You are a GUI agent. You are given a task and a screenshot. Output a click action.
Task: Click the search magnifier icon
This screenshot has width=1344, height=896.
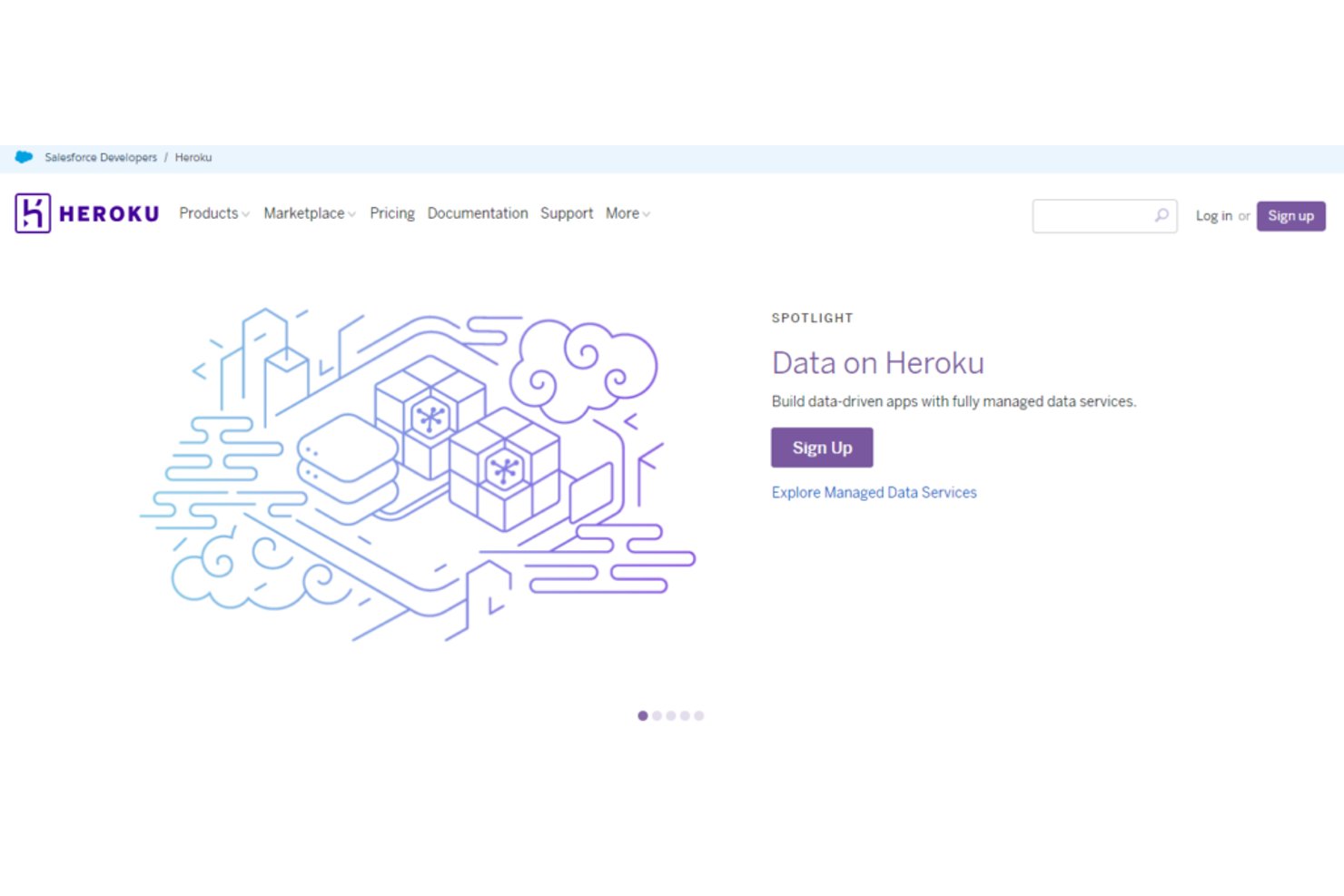[1161, 215]
